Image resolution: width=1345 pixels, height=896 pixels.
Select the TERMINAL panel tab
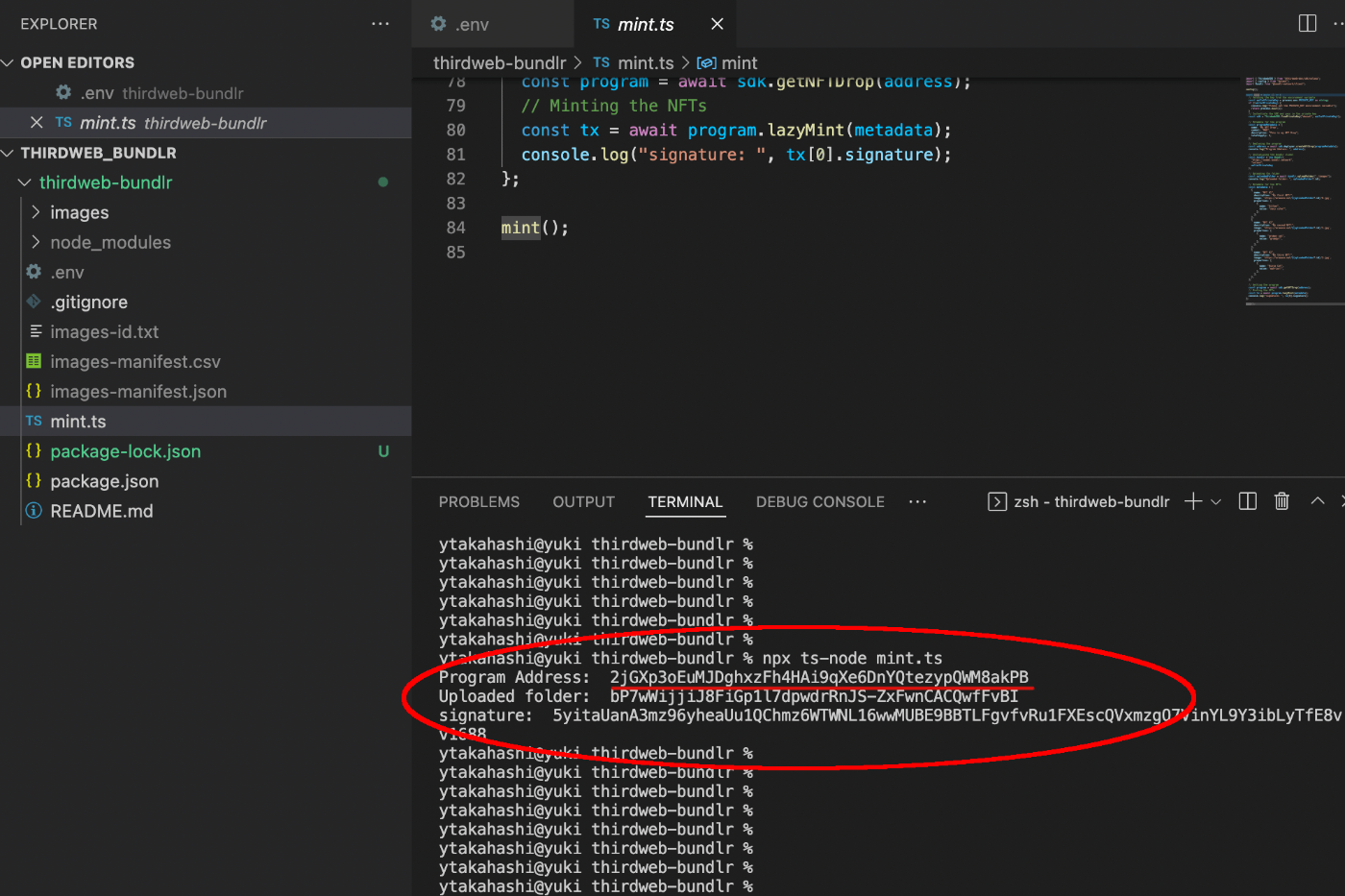(685, 501)
